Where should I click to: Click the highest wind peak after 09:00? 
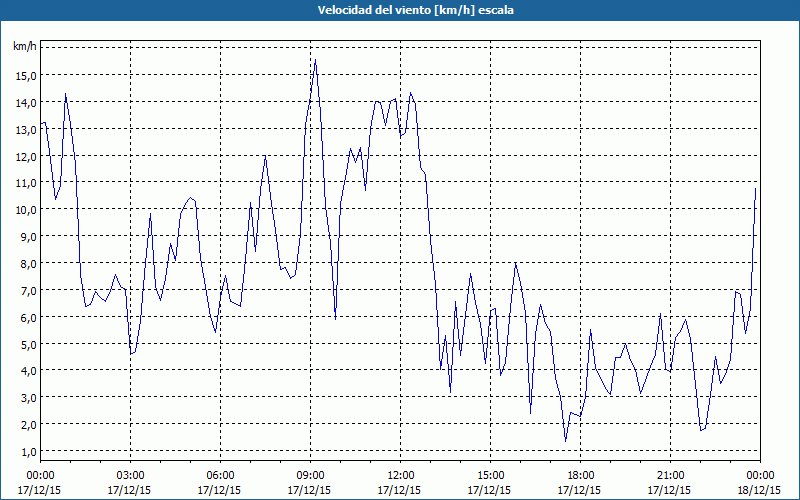[315, 60]
